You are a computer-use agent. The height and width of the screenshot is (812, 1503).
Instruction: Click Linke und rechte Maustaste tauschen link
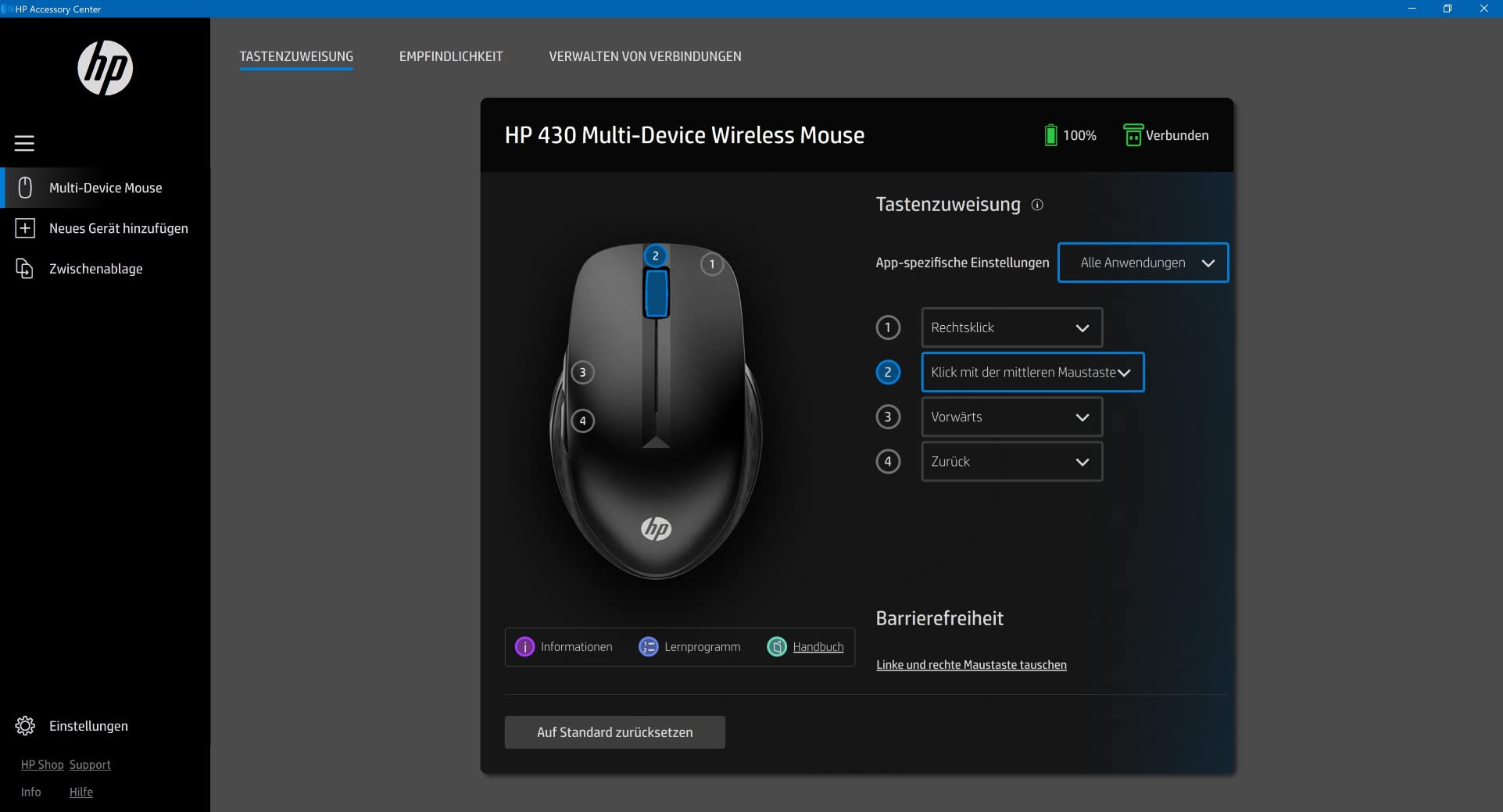(972, 665)
